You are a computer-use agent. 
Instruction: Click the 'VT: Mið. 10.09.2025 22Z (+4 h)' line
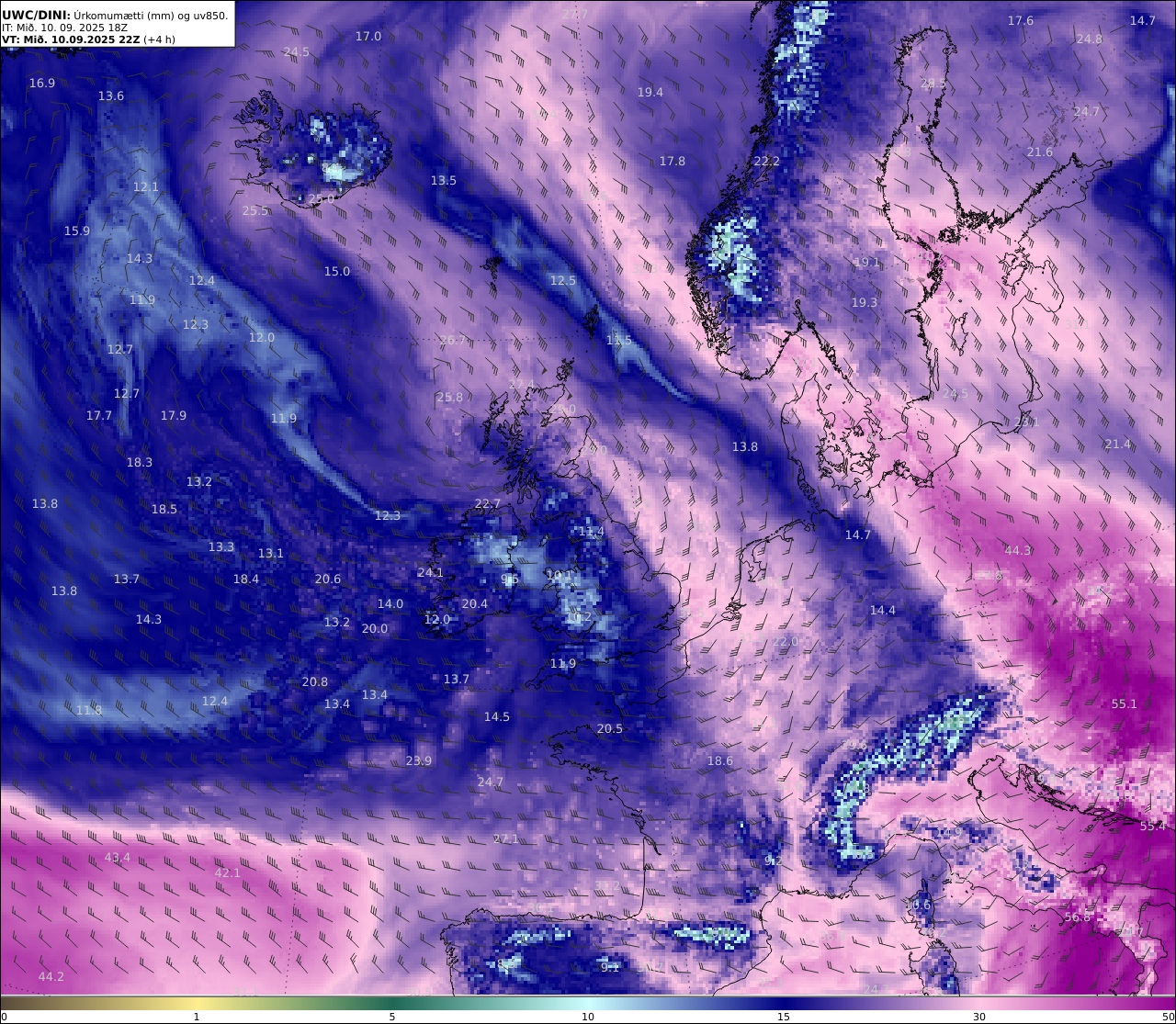(88, 39)
